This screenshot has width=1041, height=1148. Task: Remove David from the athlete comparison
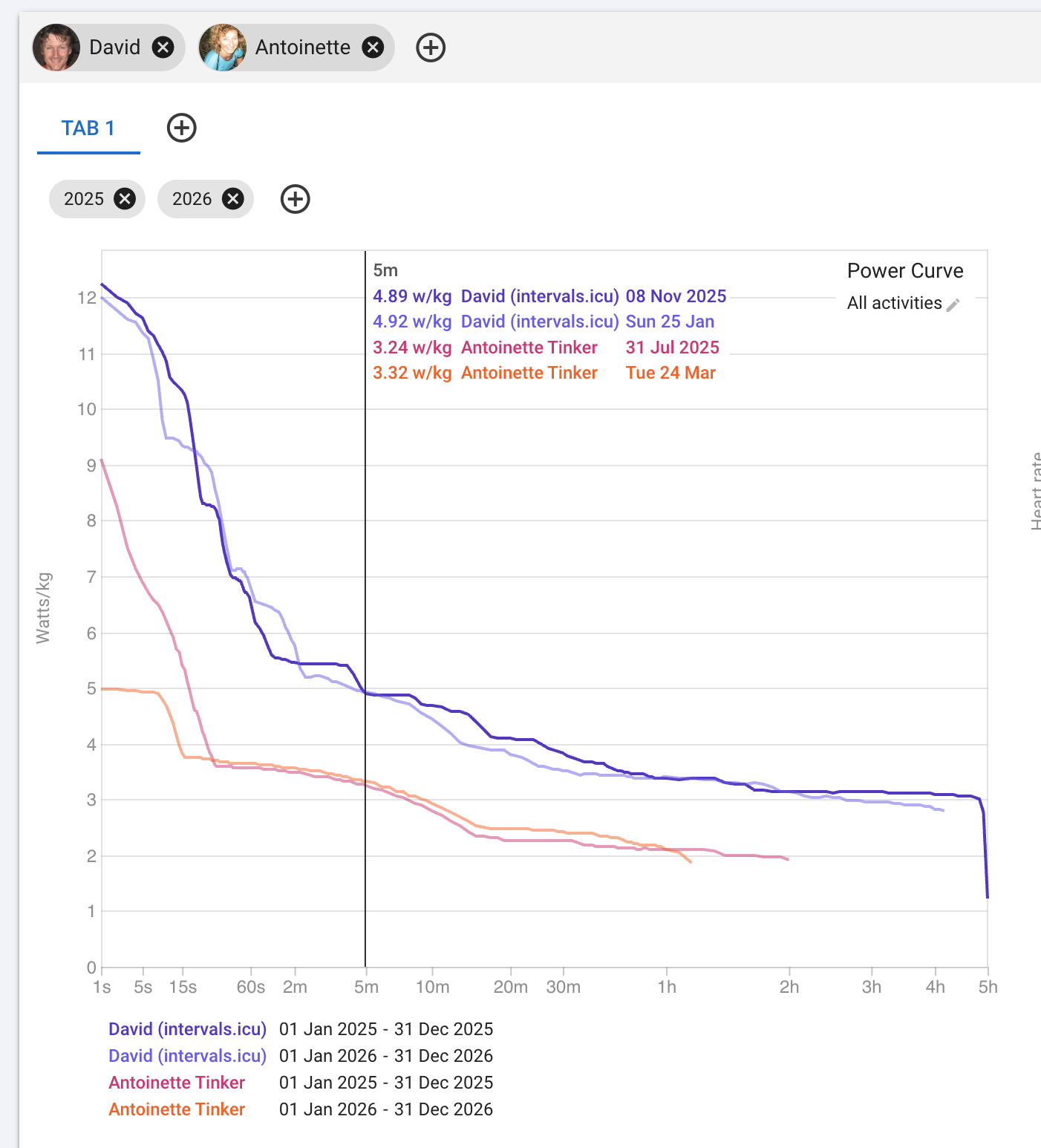(x=163, y=48)
